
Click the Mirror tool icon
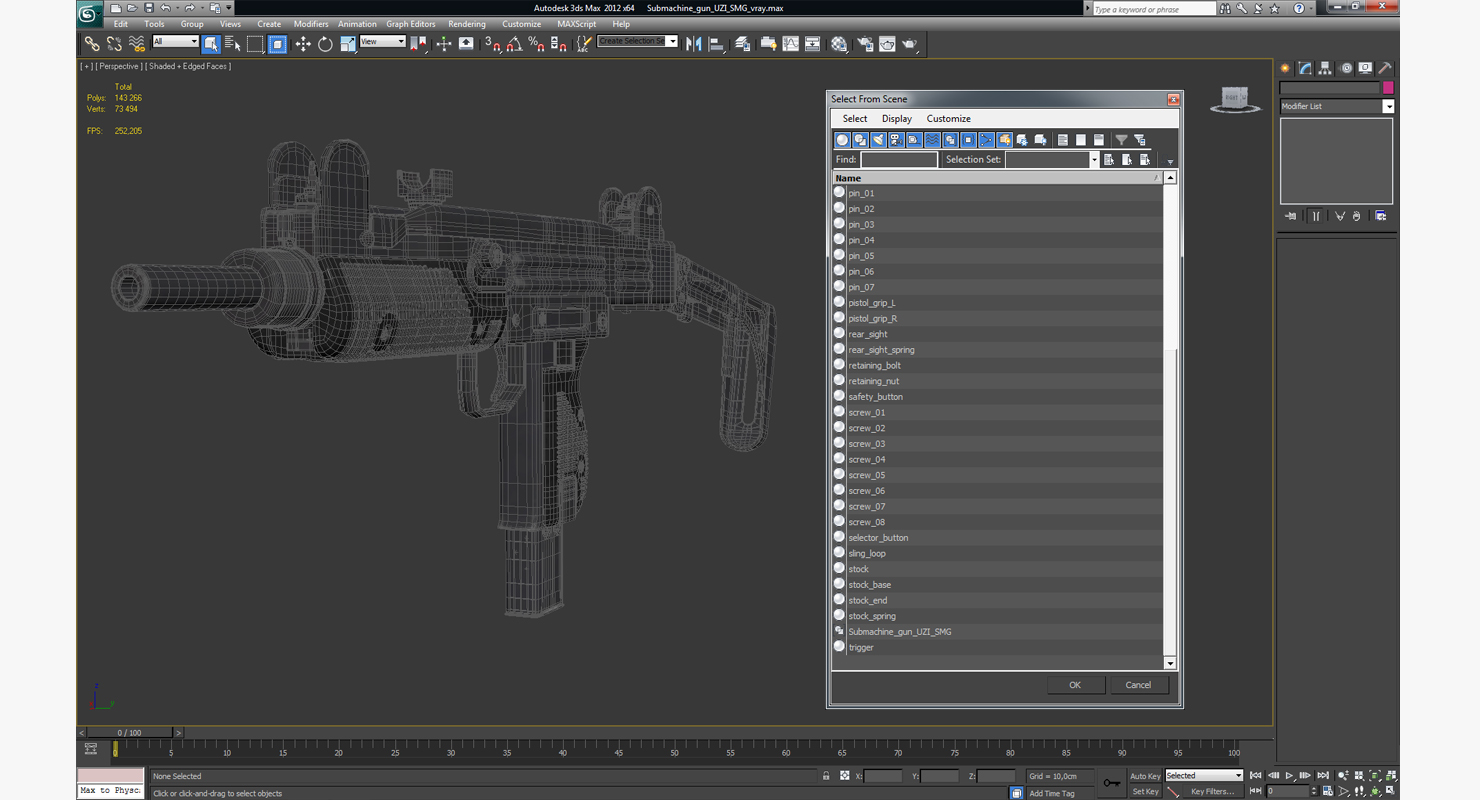694,44
